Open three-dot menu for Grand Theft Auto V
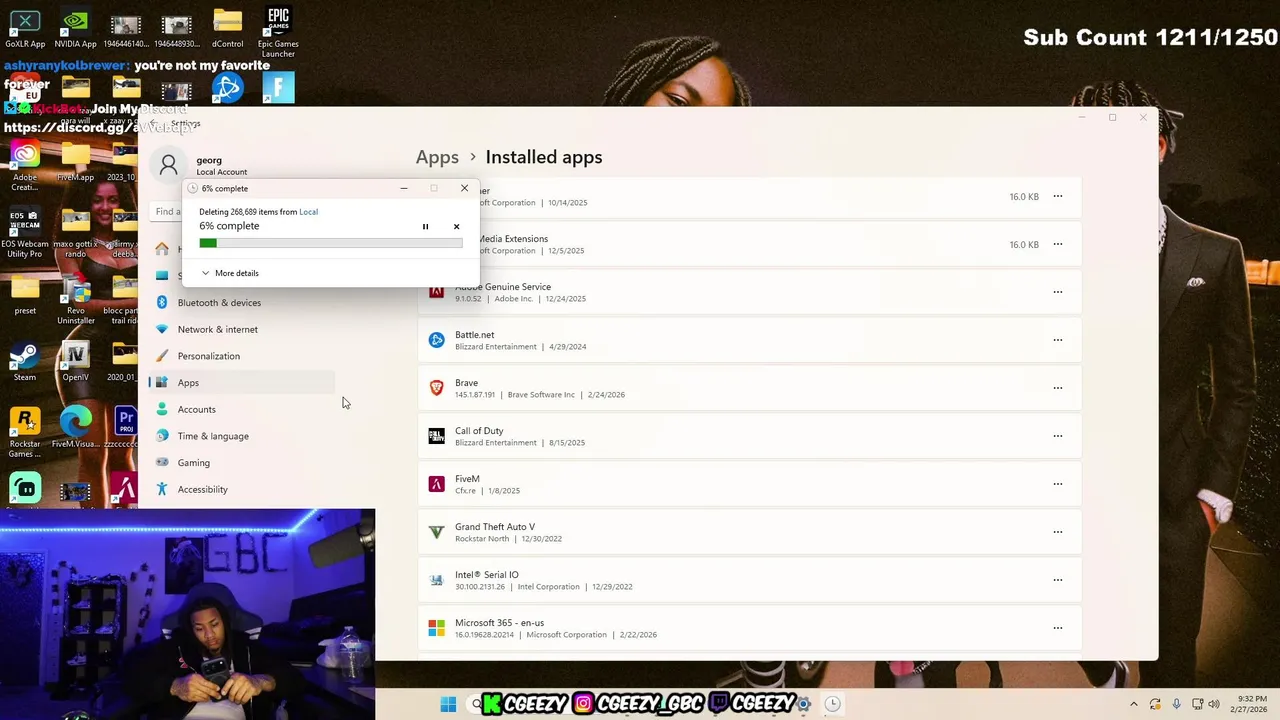Screen dimensions: 1280x720 pos(1057,532)
